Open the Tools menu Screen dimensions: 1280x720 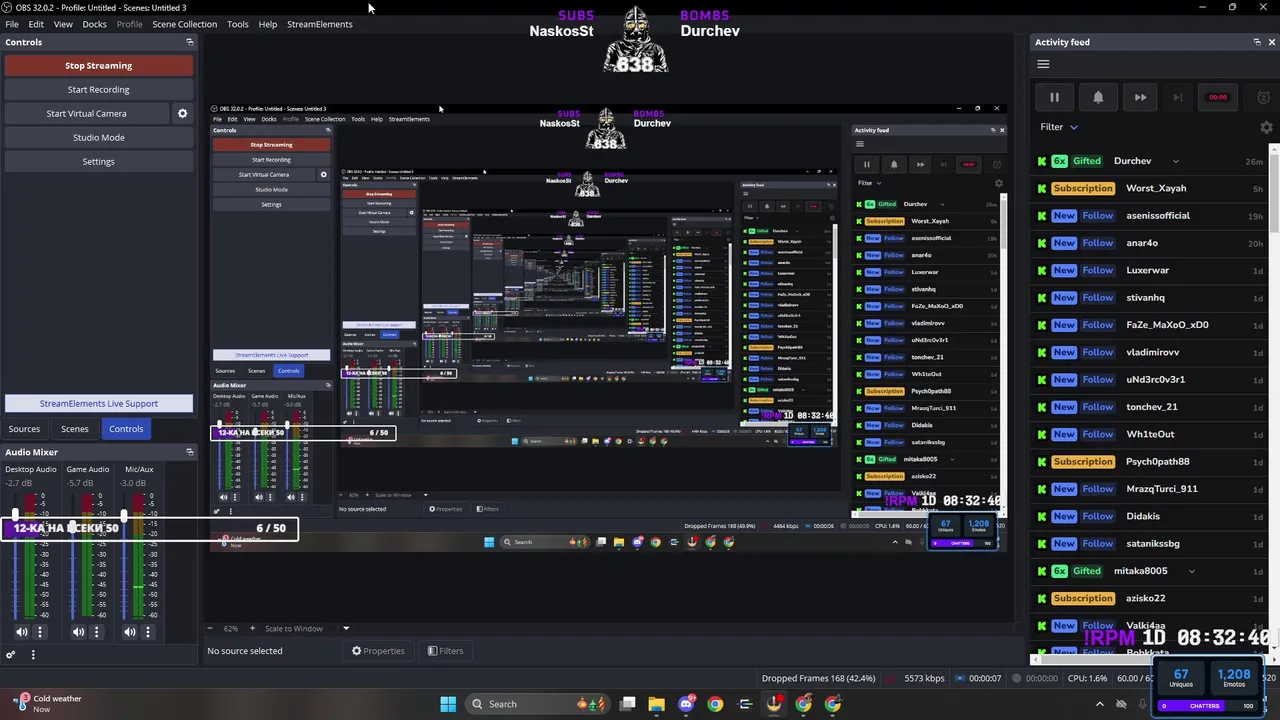[237, 24]
